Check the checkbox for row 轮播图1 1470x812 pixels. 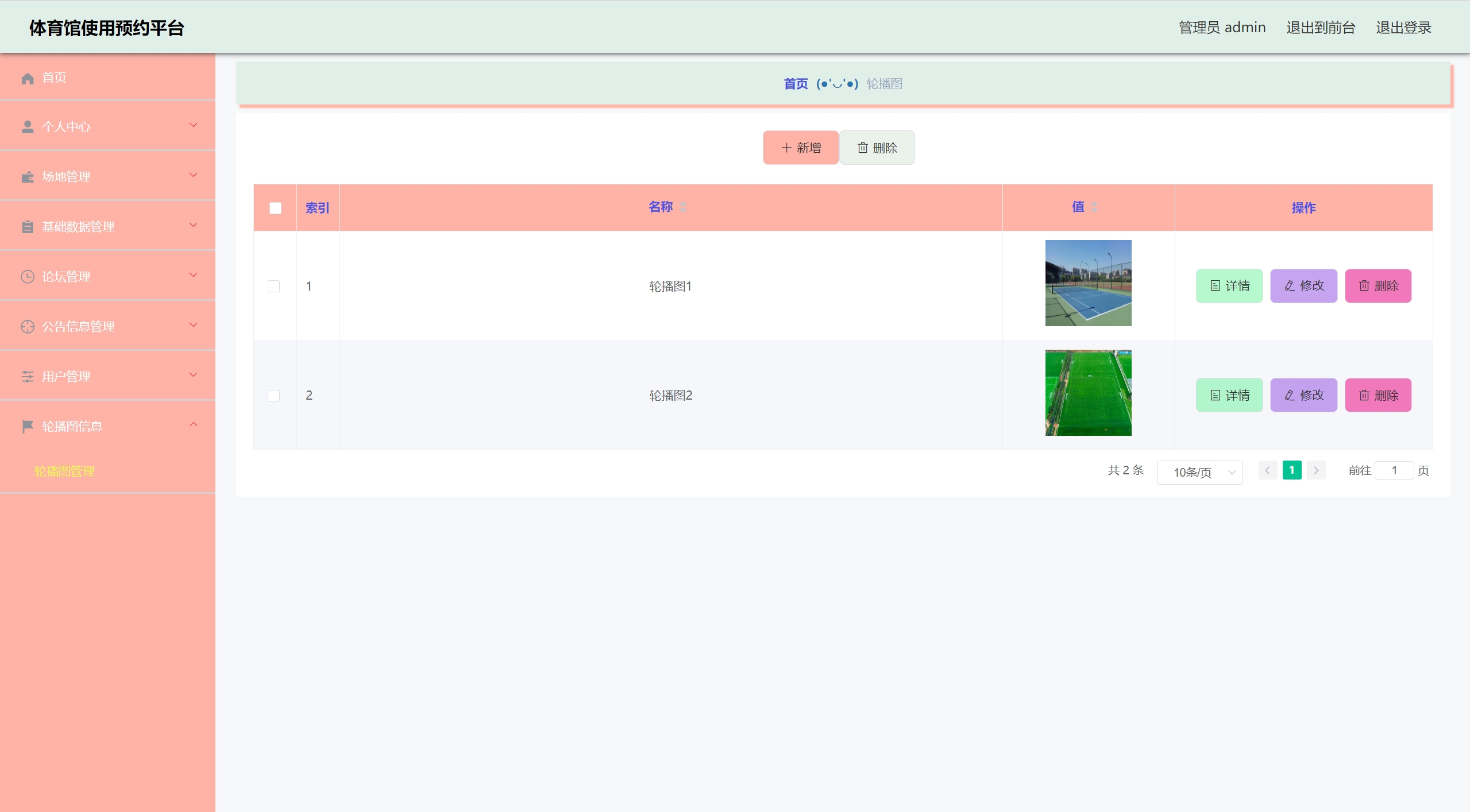(x=274, y=286)
